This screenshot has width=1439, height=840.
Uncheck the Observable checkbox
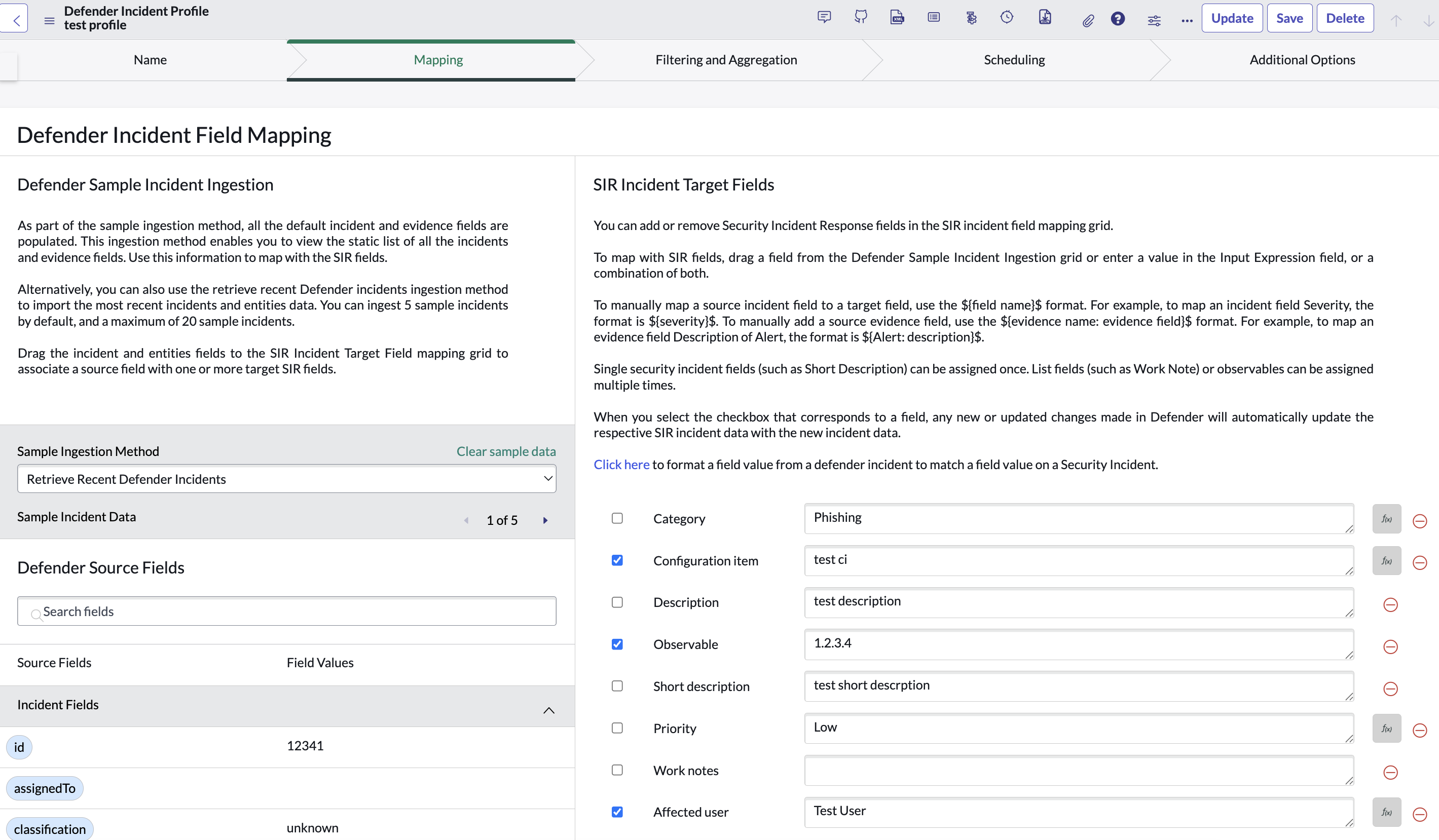617,644
